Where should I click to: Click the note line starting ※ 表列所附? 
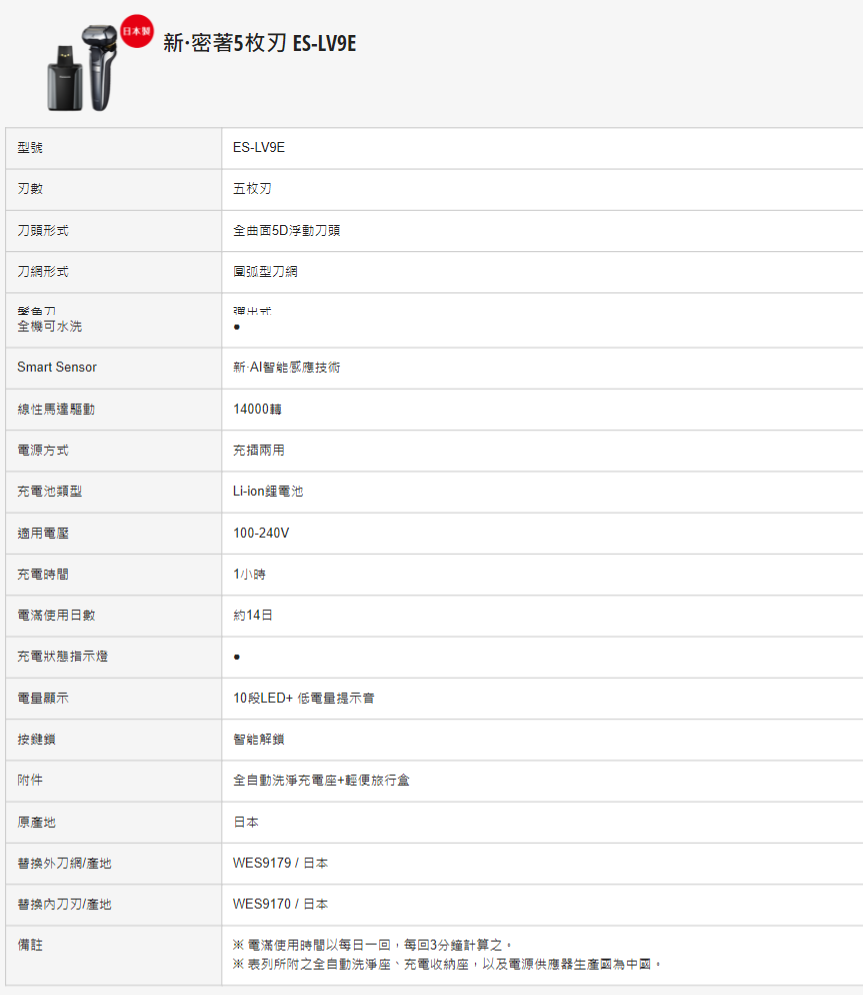click(447, 964)
